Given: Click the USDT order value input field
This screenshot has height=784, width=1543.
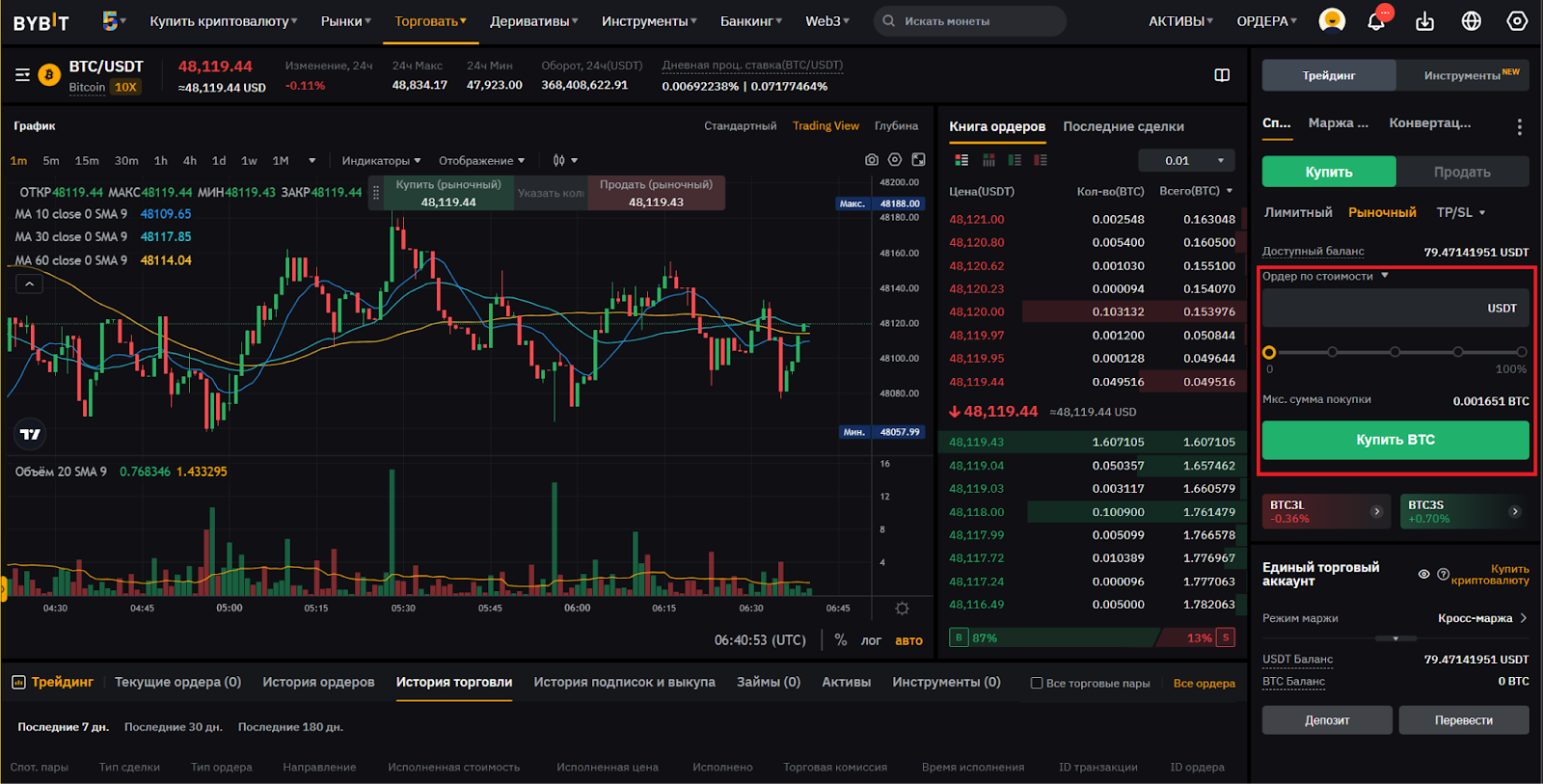Looking at the screenshot, I should (x=1395, y=309).
